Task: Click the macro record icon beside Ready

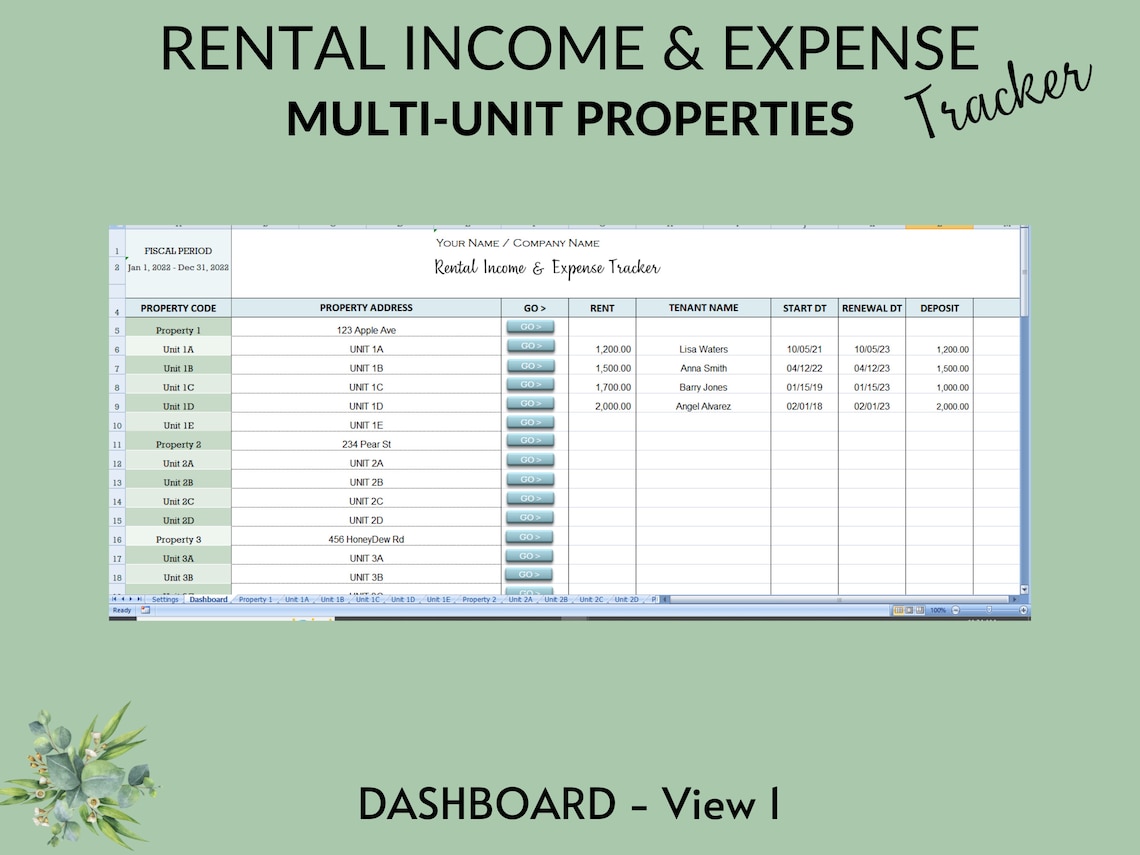Action: 145,610
